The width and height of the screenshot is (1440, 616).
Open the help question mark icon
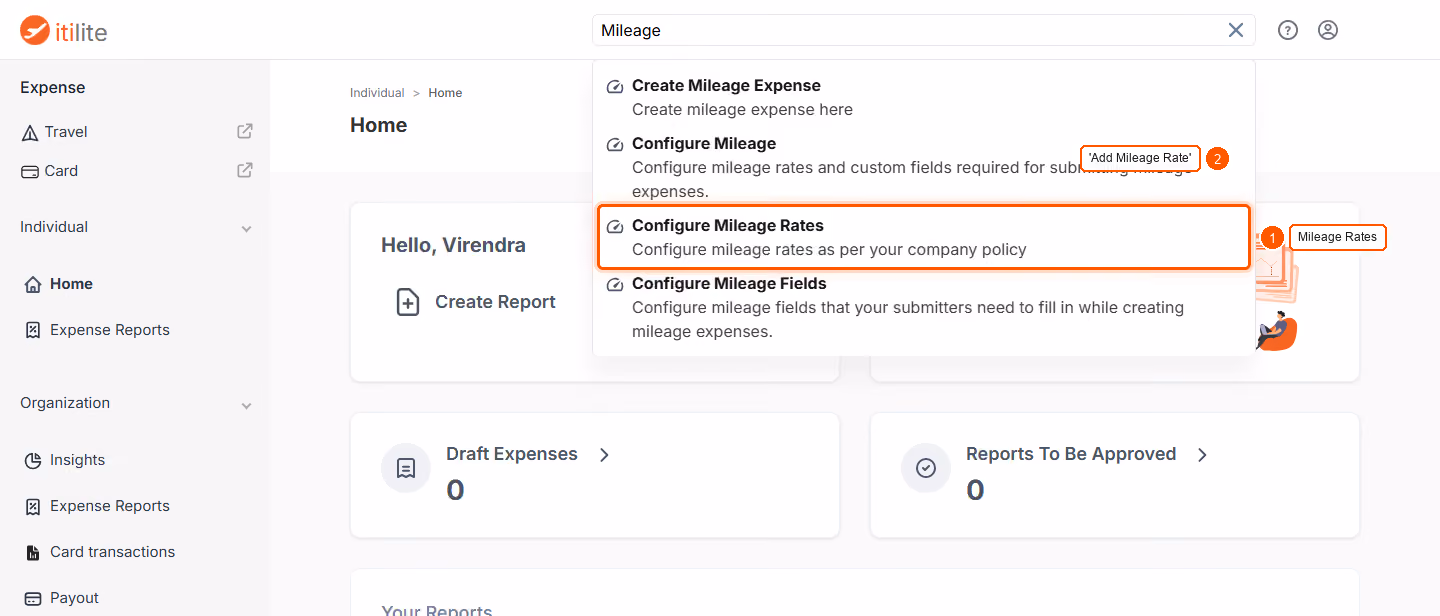point(1288,30)
